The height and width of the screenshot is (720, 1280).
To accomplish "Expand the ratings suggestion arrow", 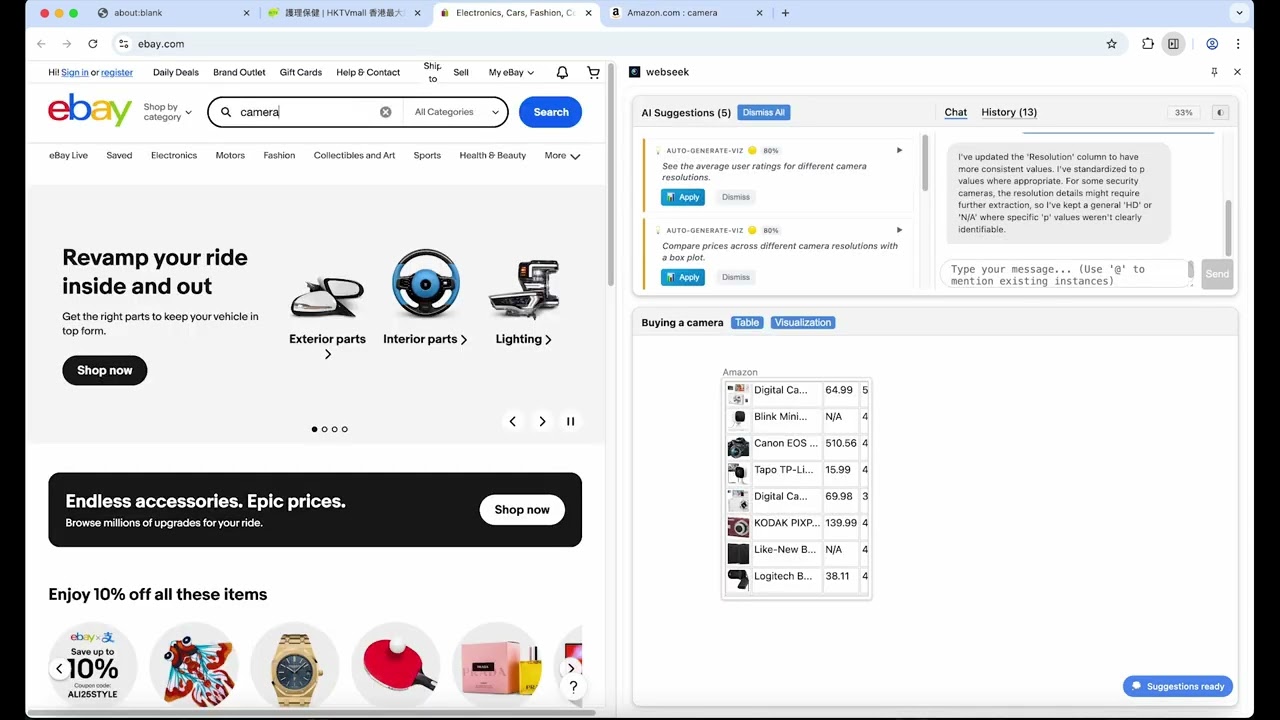I will point(899,150).
